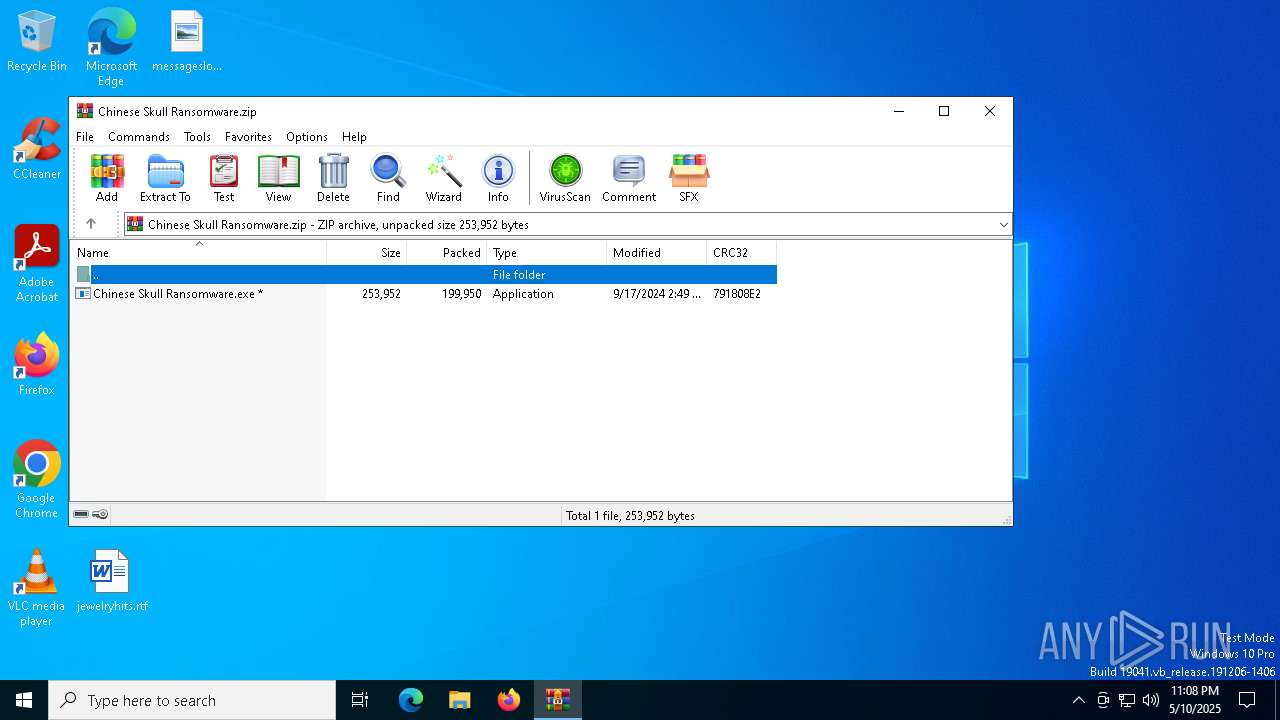Open Firefox from the taskbar
This screenshot has height=720, width=1280.
509,700
